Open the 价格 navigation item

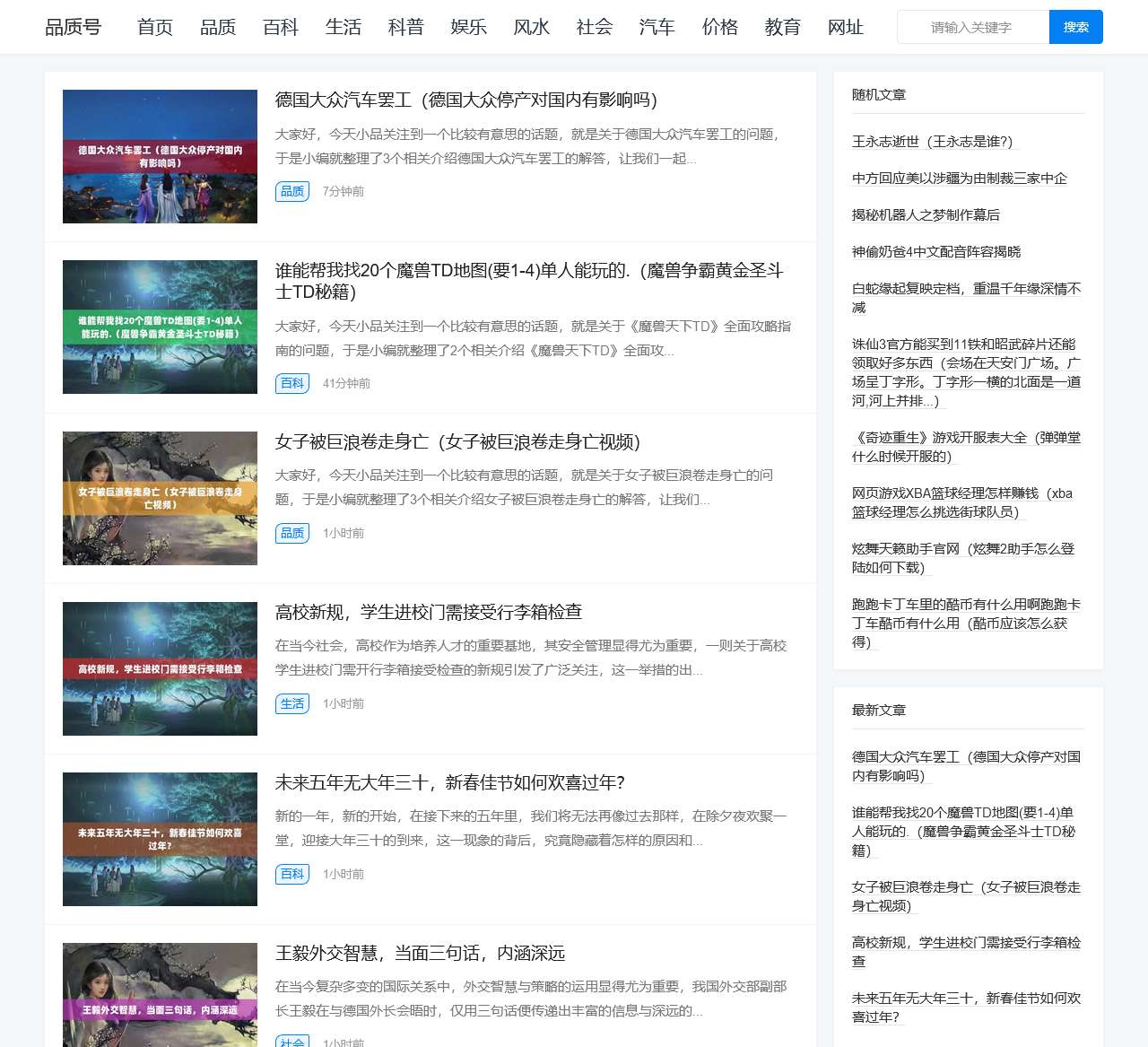click(x=720, y=27)
